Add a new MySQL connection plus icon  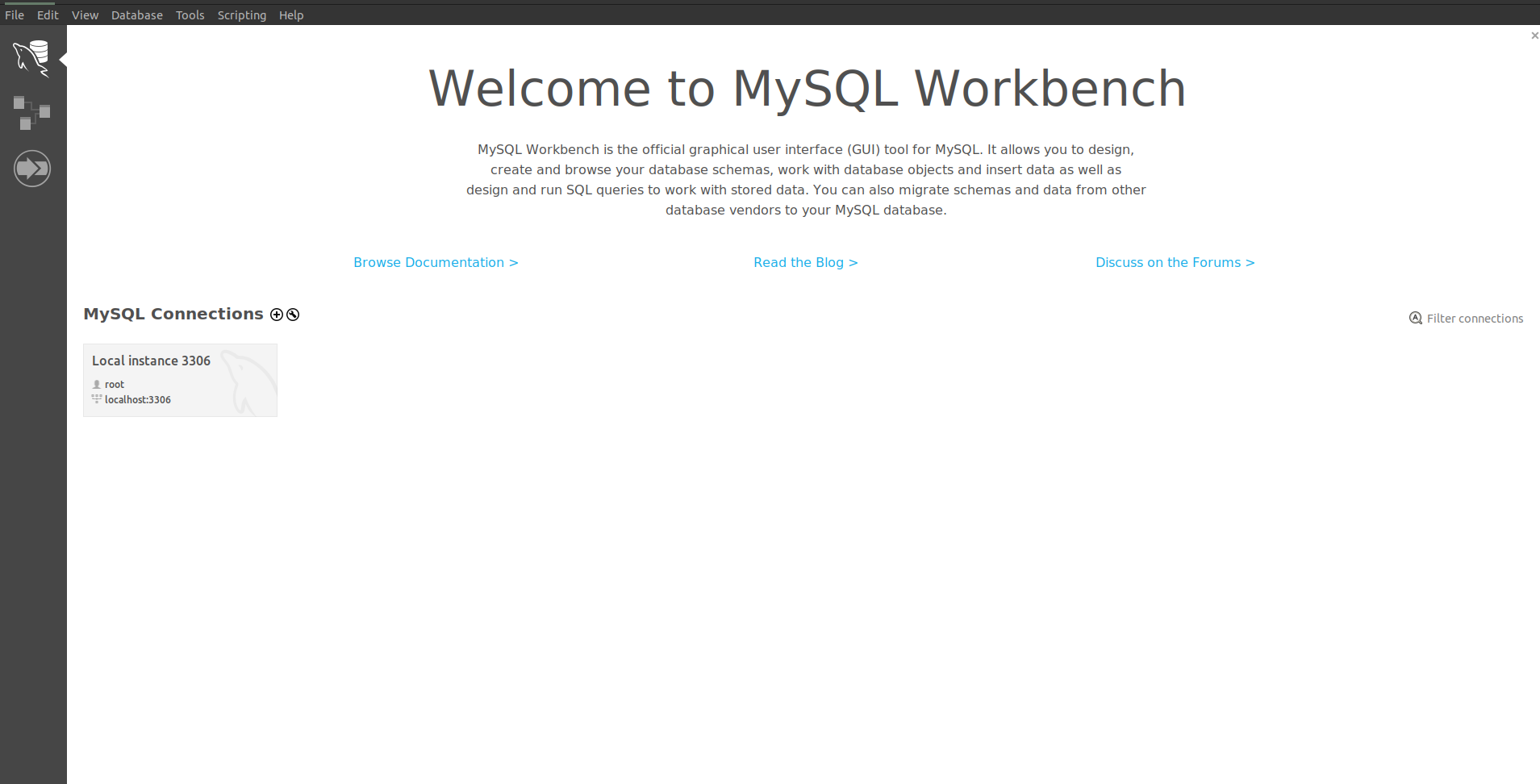(x=277, y=315)
